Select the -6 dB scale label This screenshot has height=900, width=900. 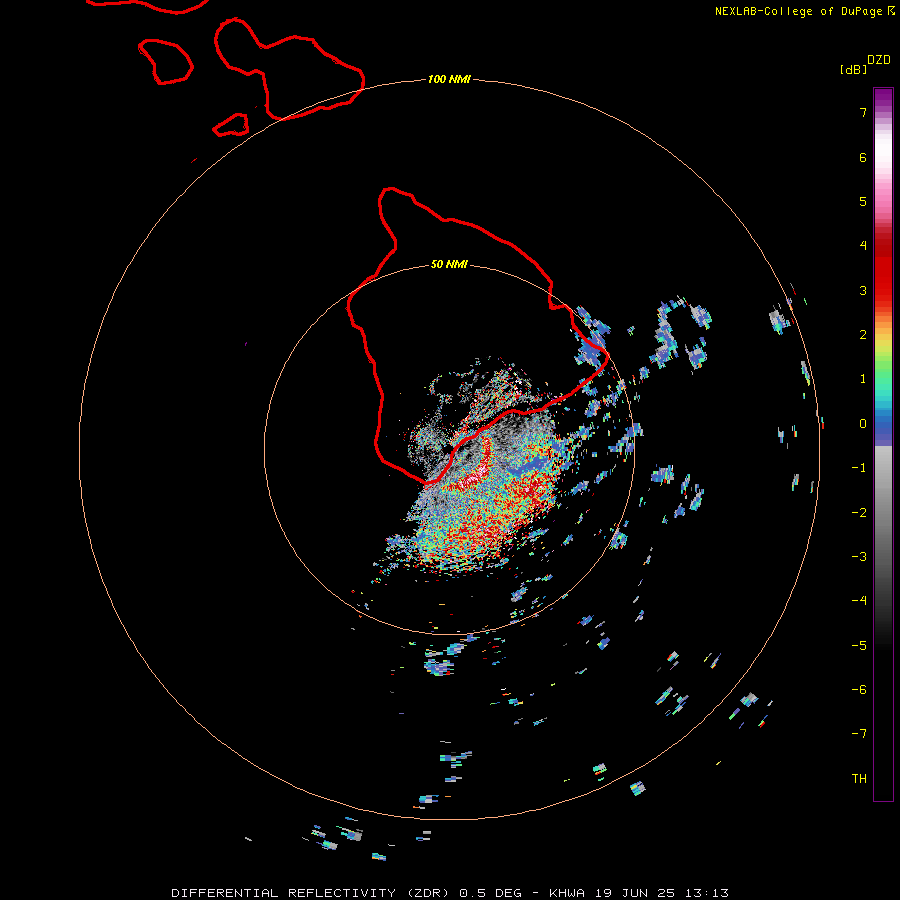coord(859,690)
